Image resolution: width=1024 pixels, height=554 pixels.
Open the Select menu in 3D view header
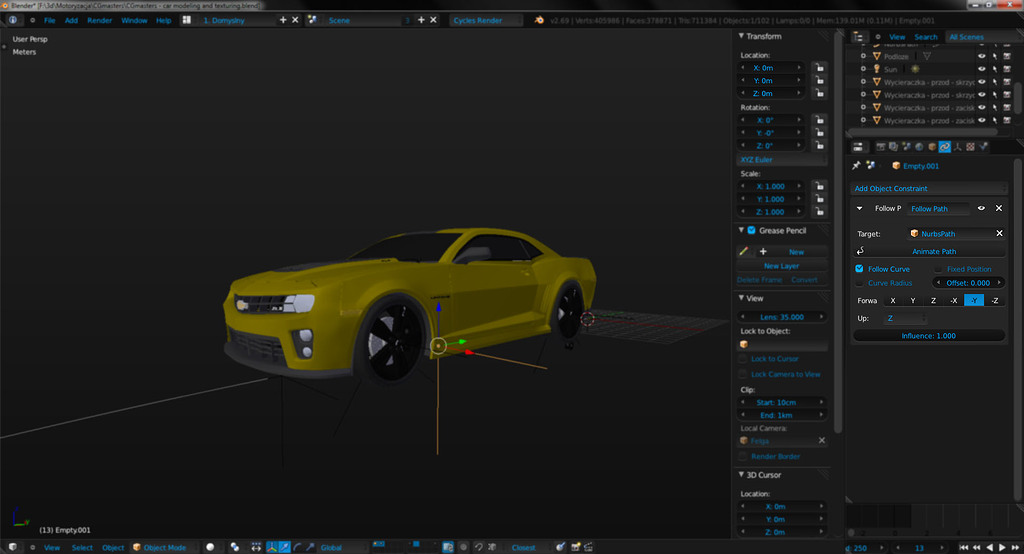tap(82, 547)
